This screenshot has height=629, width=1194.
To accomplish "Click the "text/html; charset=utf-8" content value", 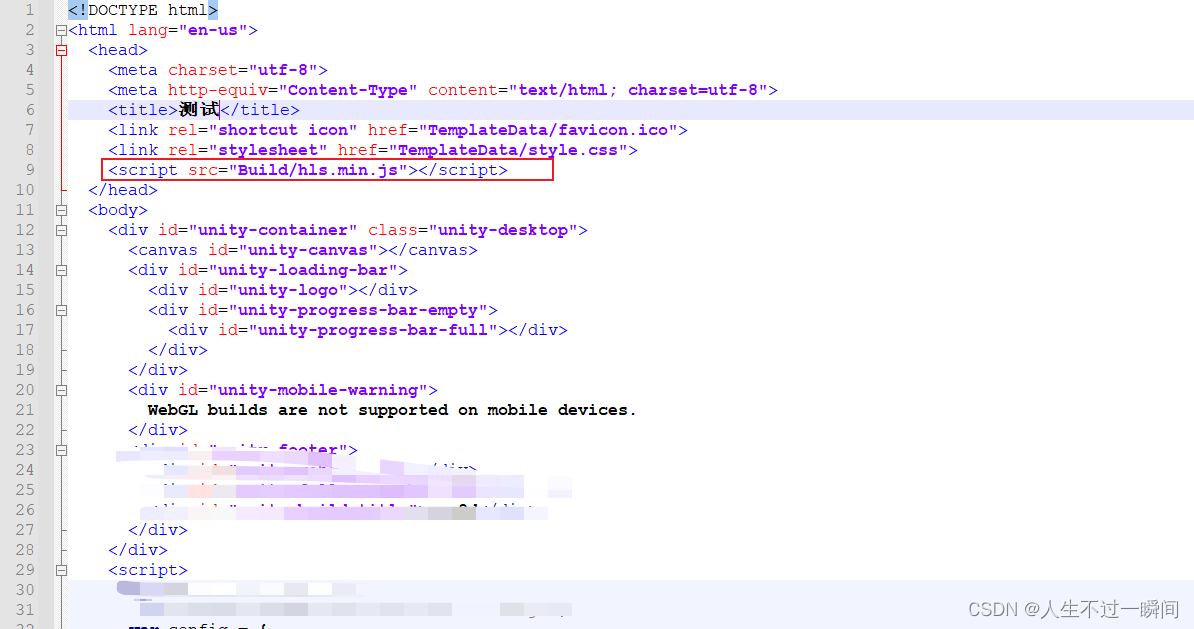I will click(638, 90).
